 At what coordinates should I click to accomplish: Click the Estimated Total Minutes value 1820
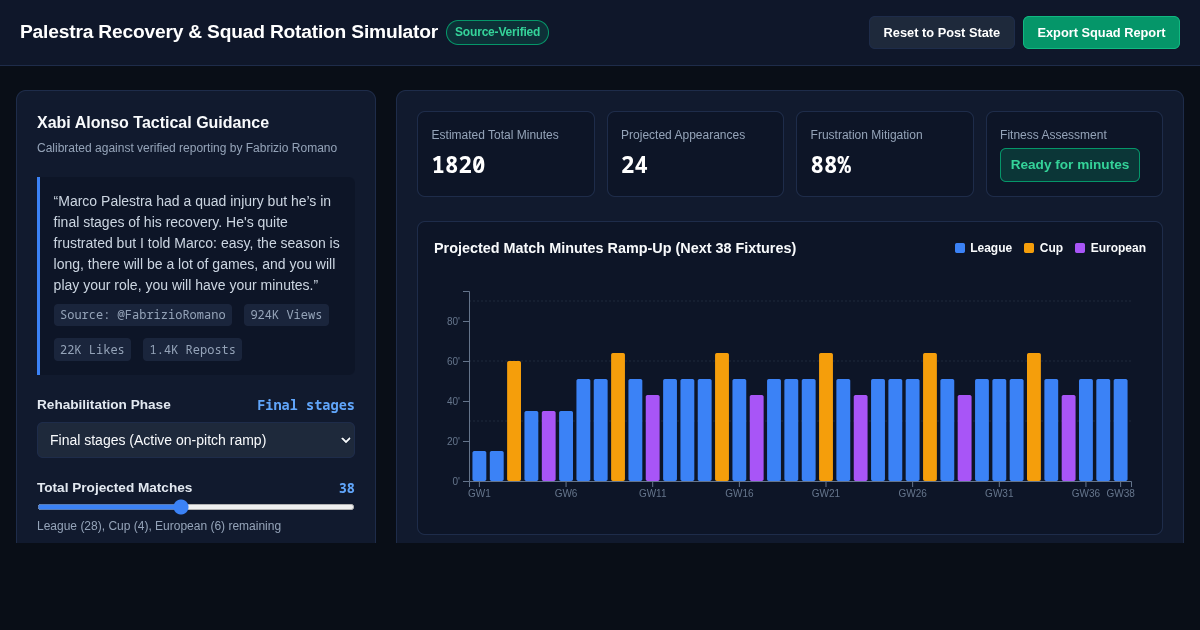(458, 165)
